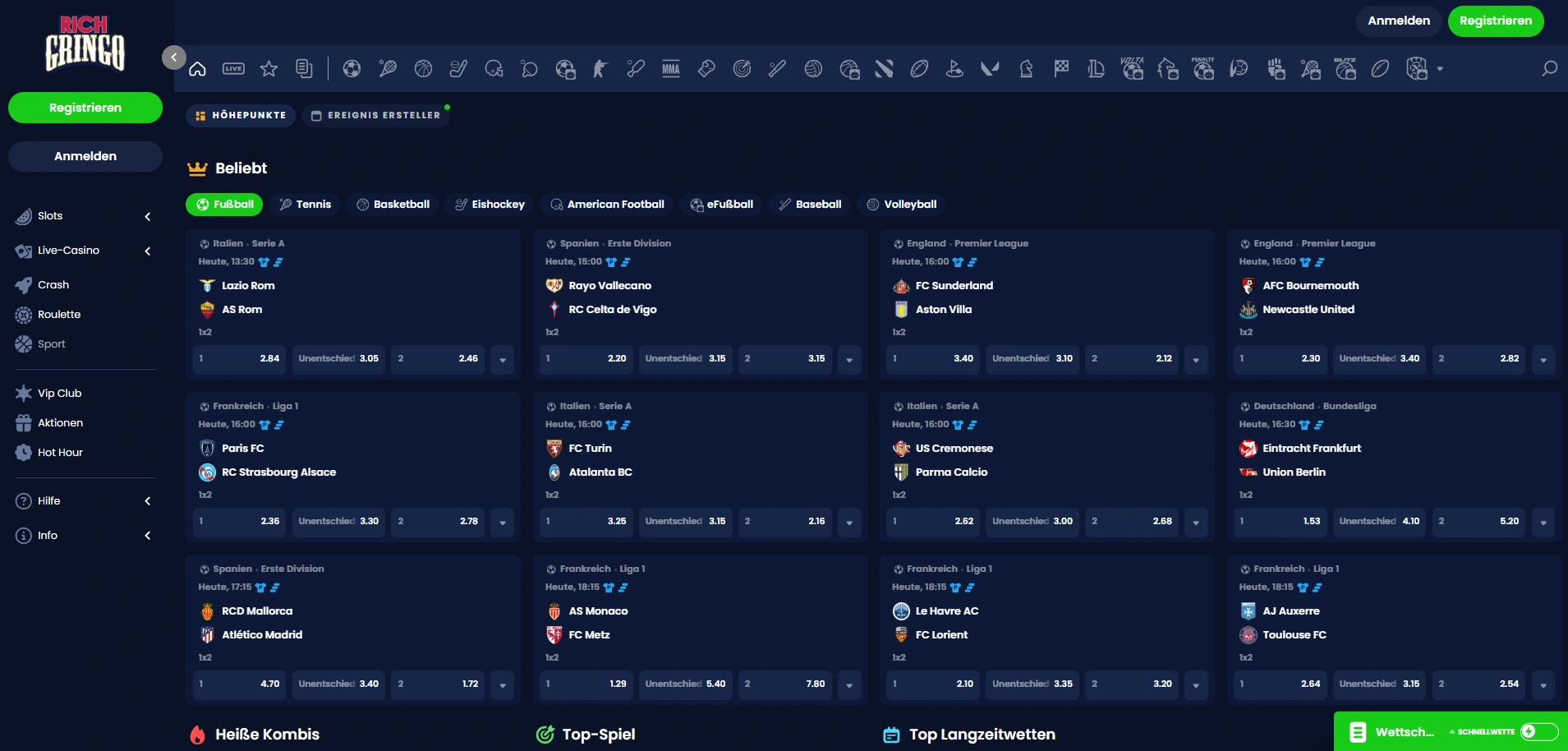
Task: Open the Ereignis Ersteller tab
Action: [375, 116]
